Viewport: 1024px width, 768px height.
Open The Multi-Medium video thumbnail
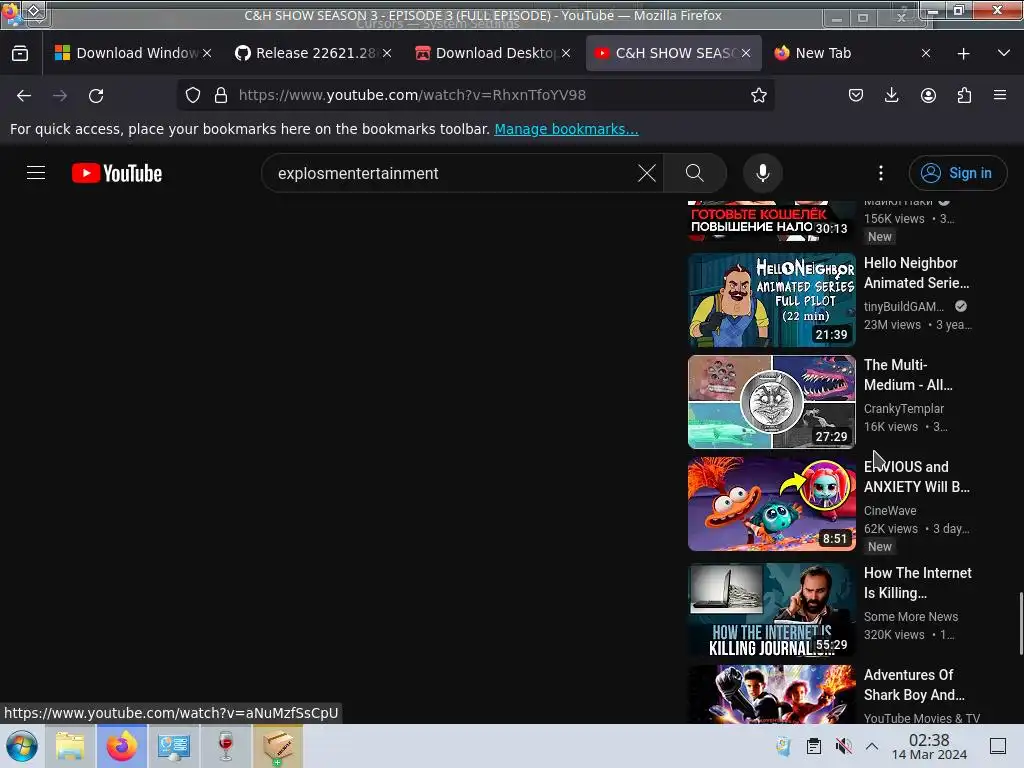click(771, 402)
